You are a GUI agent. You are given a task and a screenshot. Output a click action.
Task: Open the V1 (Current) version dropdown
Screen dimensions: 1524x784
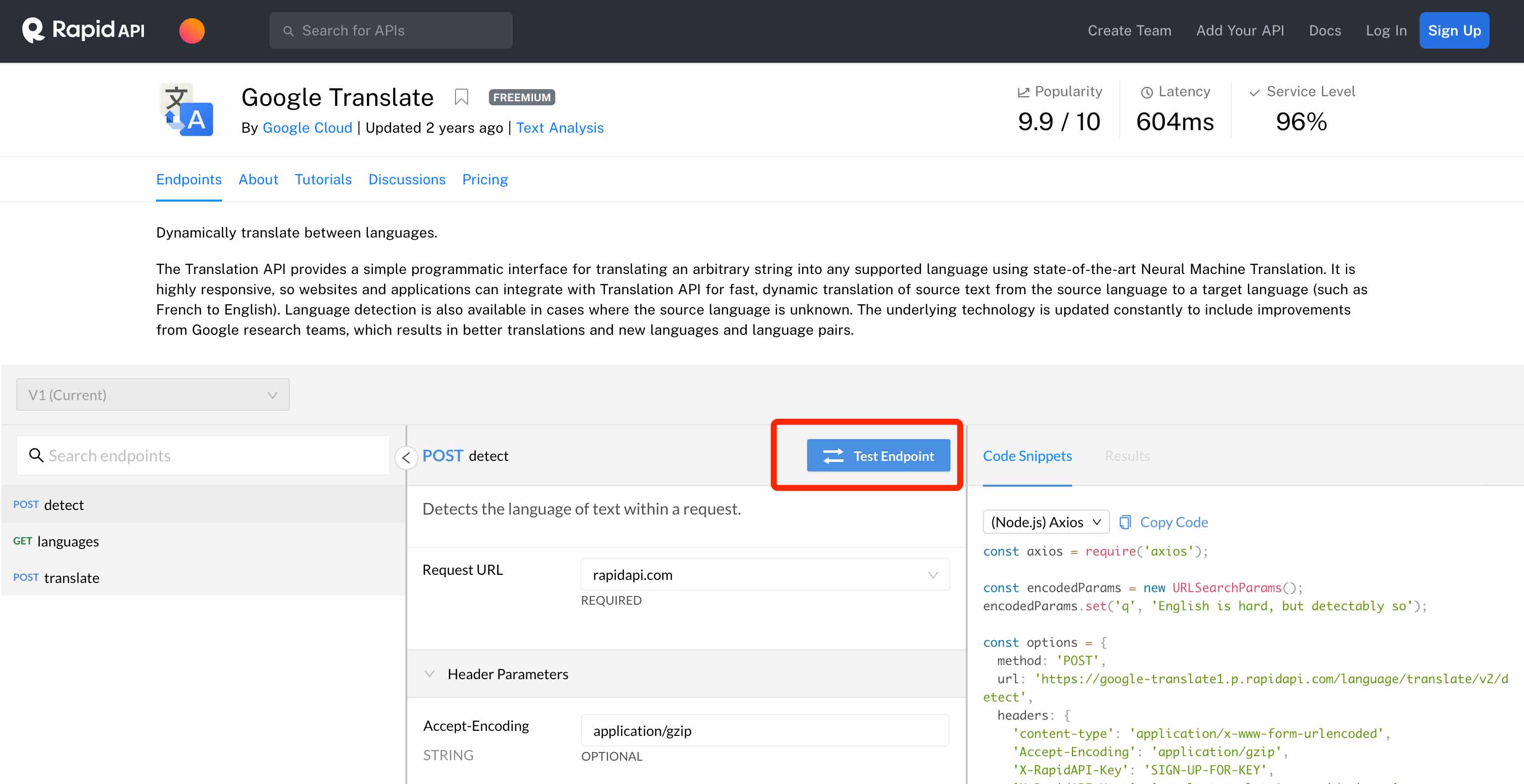click(153, 395)
